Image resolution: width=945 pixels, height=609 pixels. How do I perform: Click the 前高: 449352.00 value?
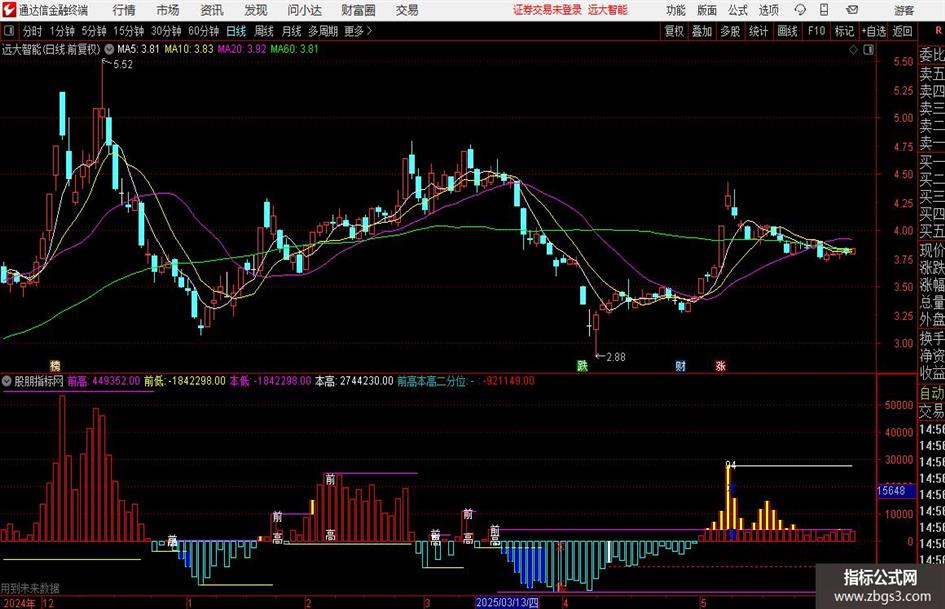pyautogui.click(x=104, y=381)
